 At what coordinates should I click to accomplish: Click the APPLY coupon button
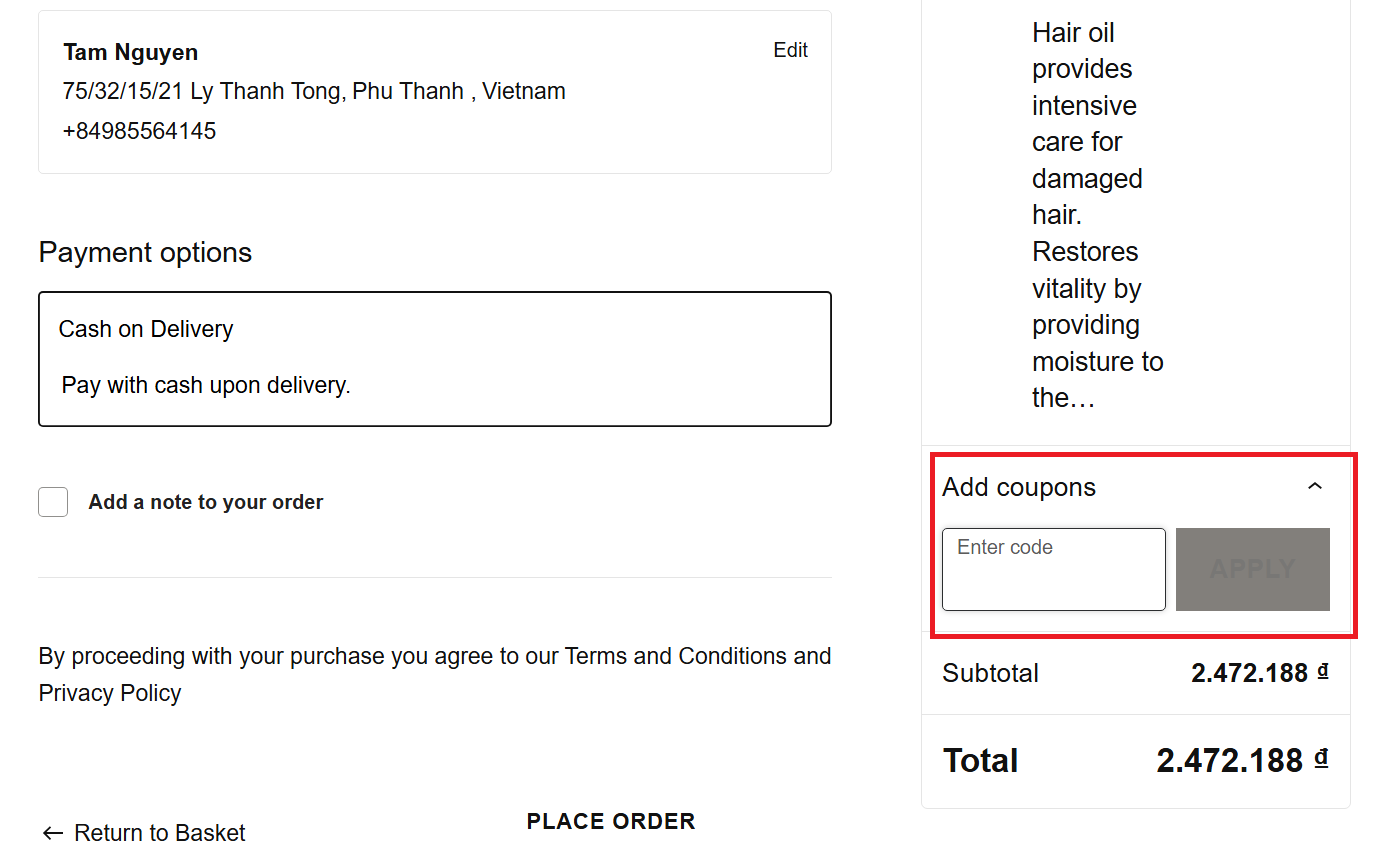[x=1252, y=569]
